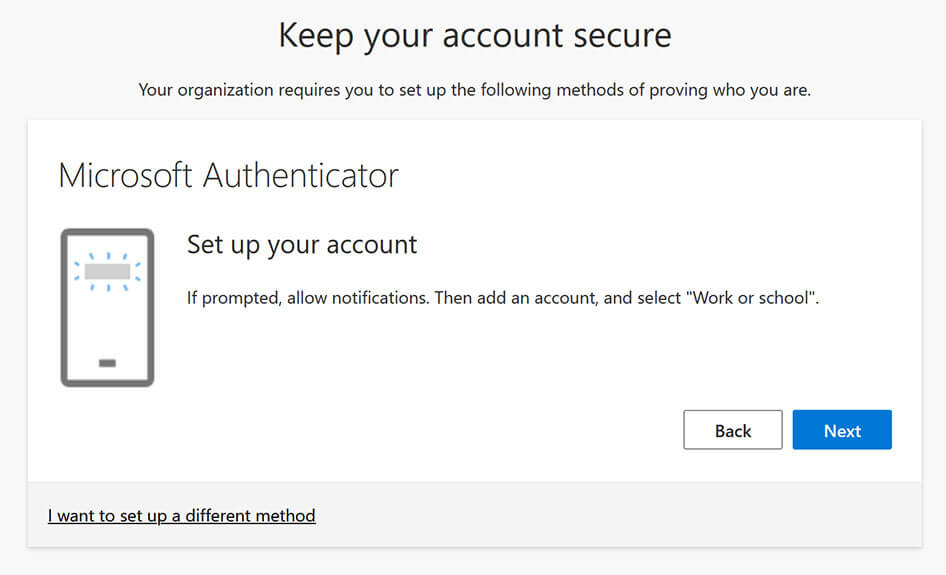The width and height of the screenshot is (946, 575).
Task: Open 'I want to set up a different method'
Action: coord(182,516)
